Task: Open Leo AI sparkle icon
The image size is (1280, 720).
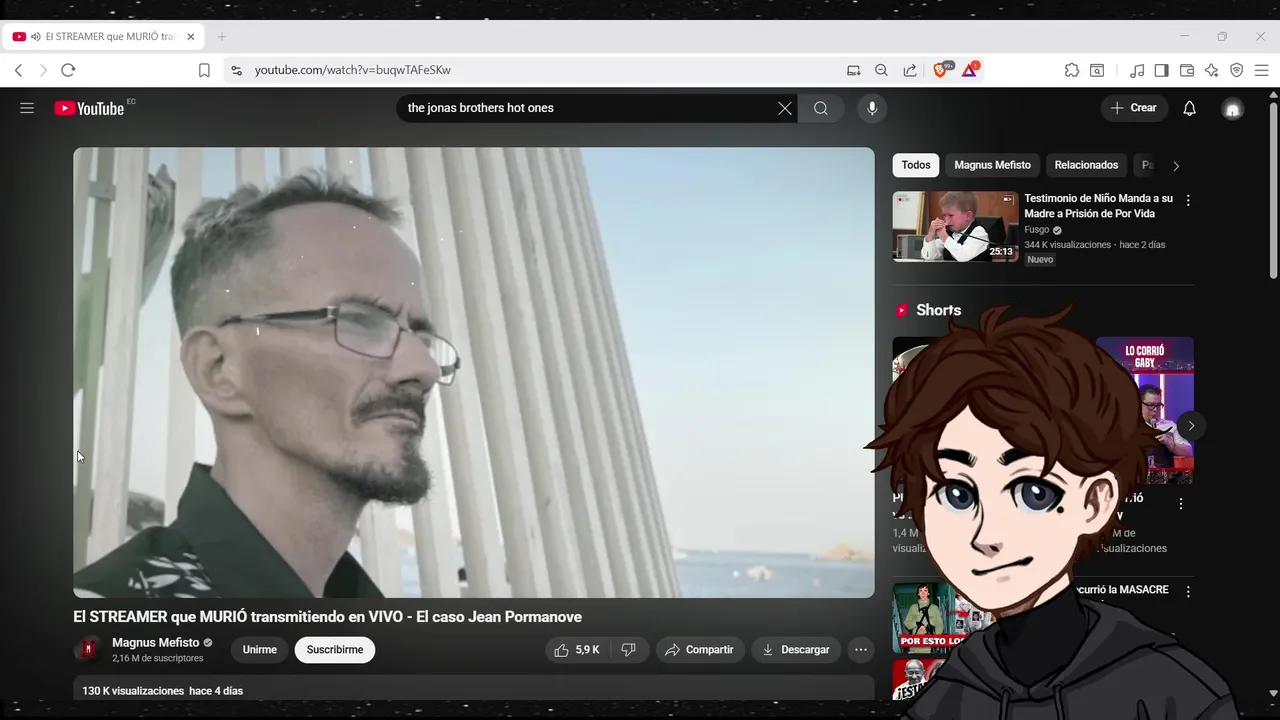Action: pyautogui.click(x=1211, y=70)
